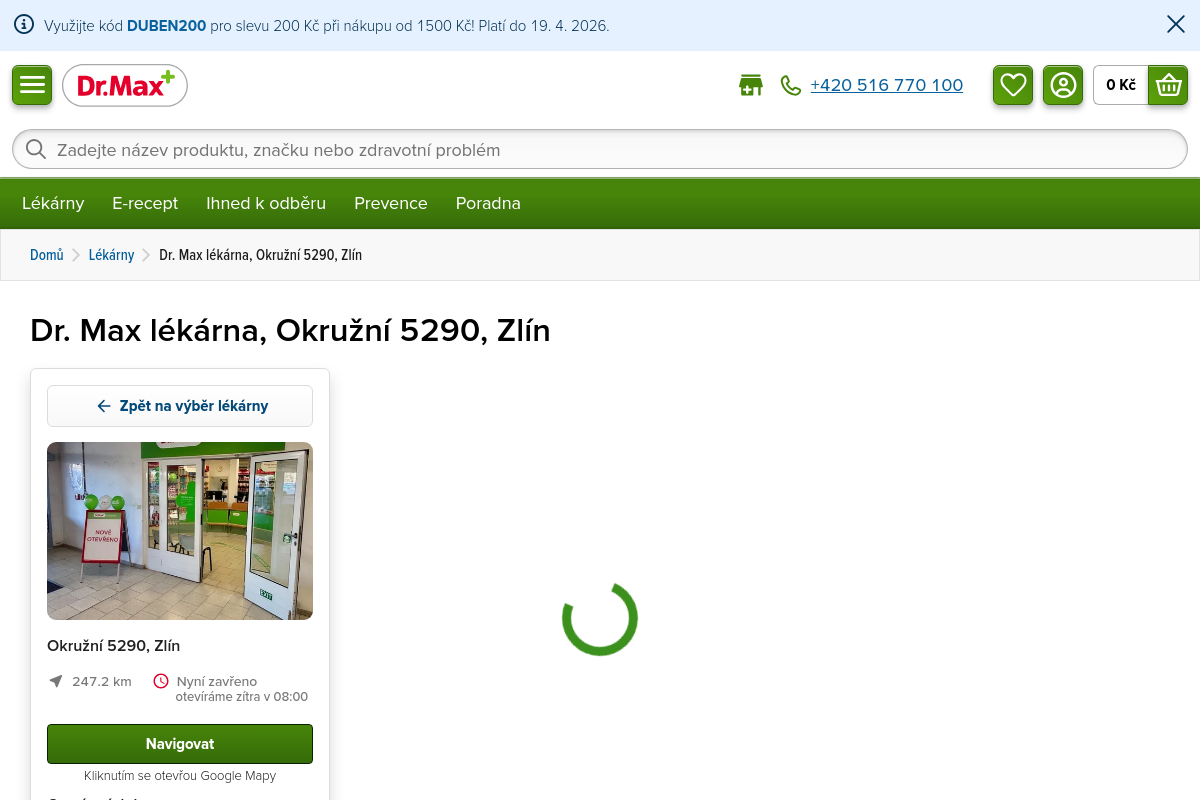Open the pharmacy store locator icon
Screen dimensions: 1200x800
750,86
